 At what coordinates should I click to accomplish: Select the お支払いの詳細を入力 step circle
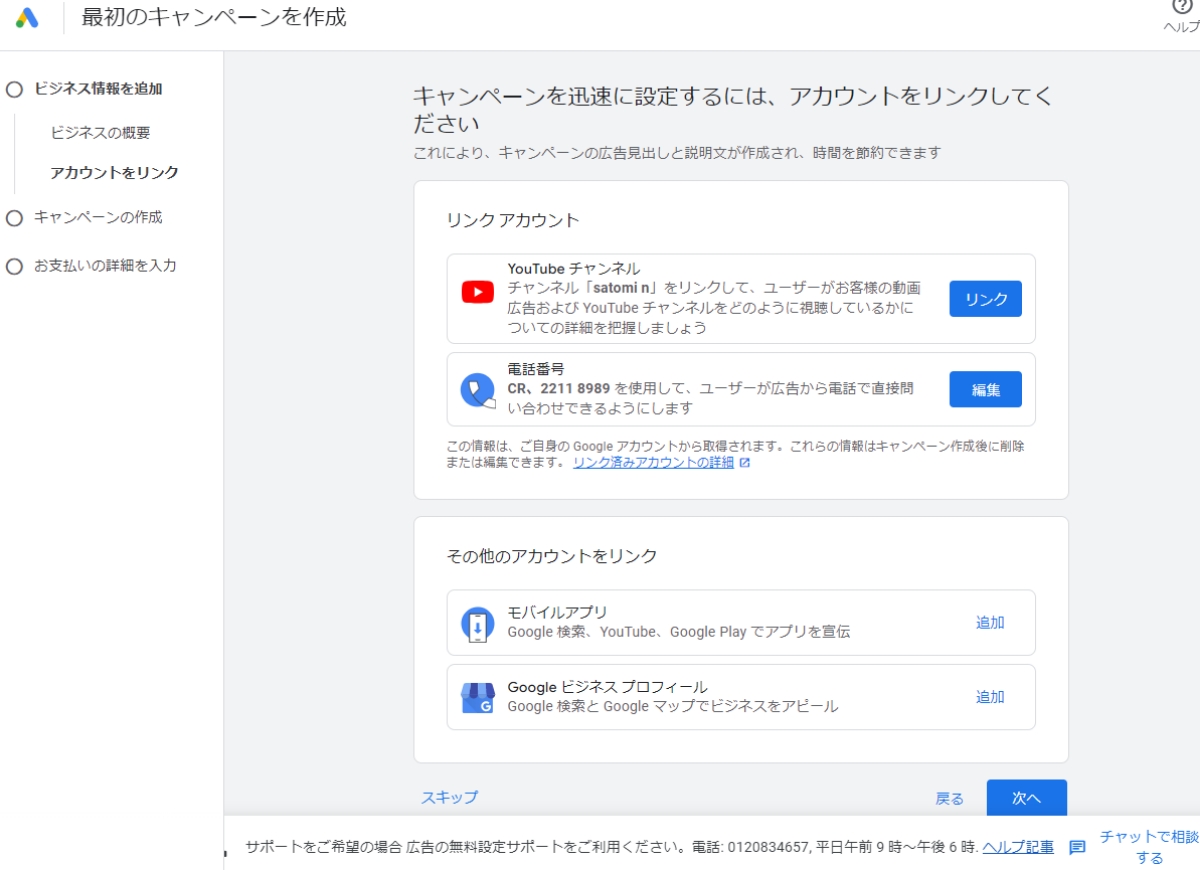click(x=14, y=267)
